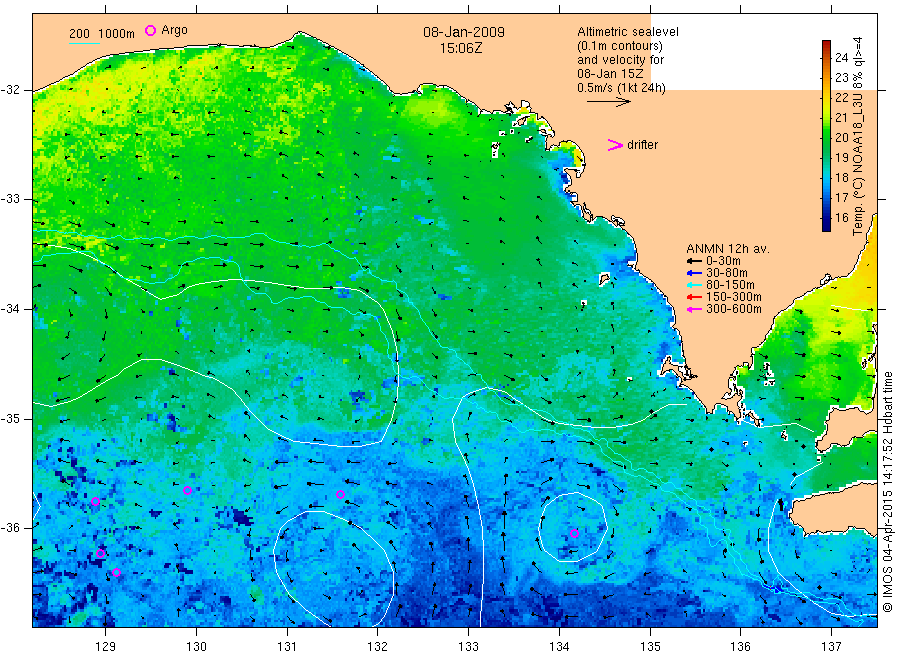Click the Argo float inside the small closed contour near 134°E
The height and width of the screenshot is (660, 900).
click(x=575, y=533)
